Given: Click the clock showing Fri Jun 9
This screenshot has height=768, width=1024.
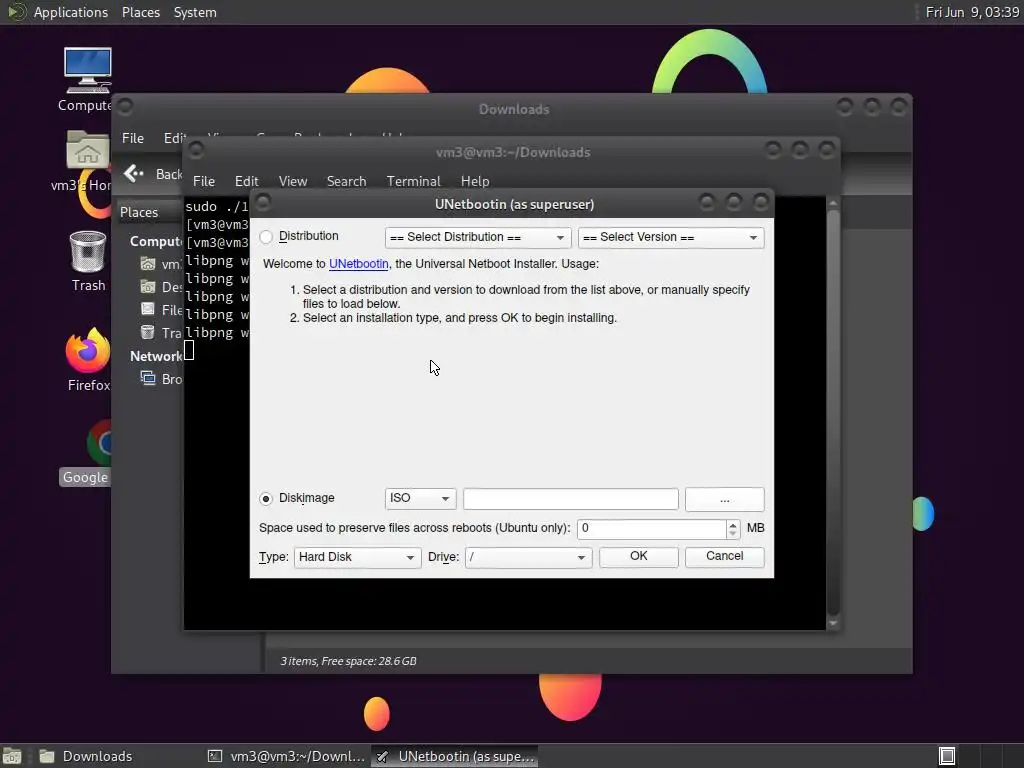Looking at the screenshot, I should (972, 12).
